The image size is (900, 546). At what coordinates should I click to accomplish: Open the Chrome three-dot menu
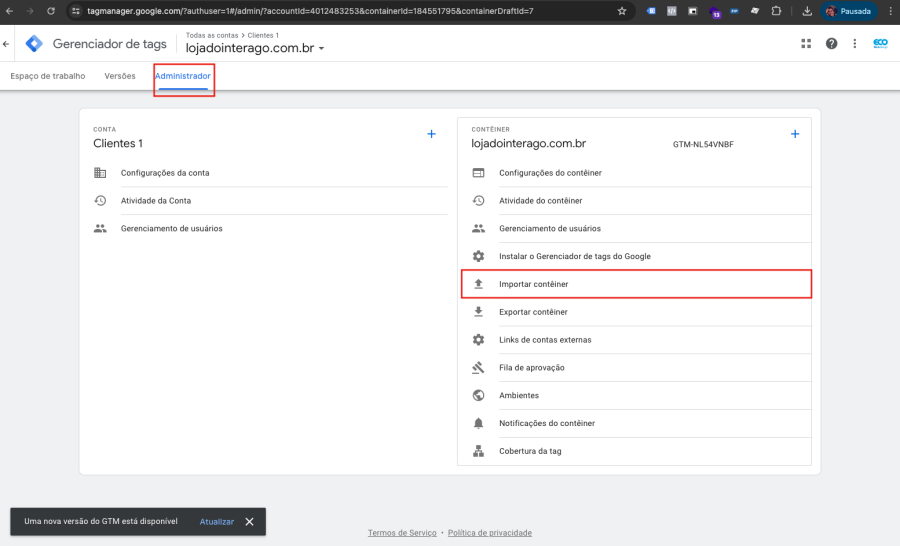(891, 11)
